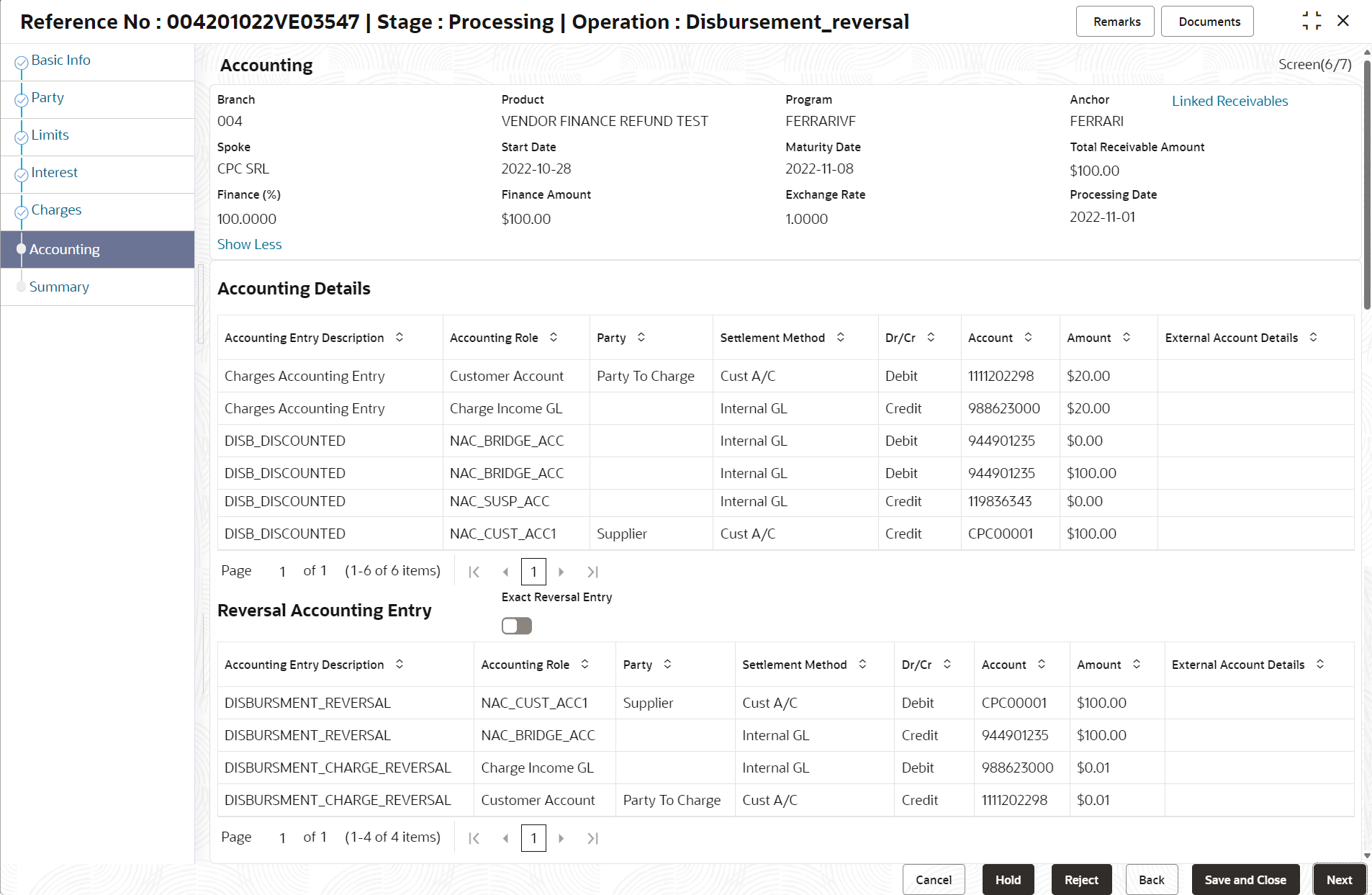Put the transaction on Hold

[x=1008, y=879]
